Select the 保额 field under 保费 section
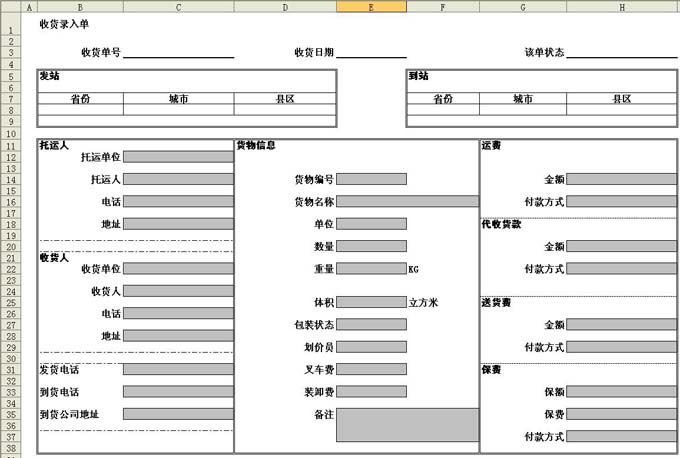Screen dimensions: 680x458 [x=621, y=392]
